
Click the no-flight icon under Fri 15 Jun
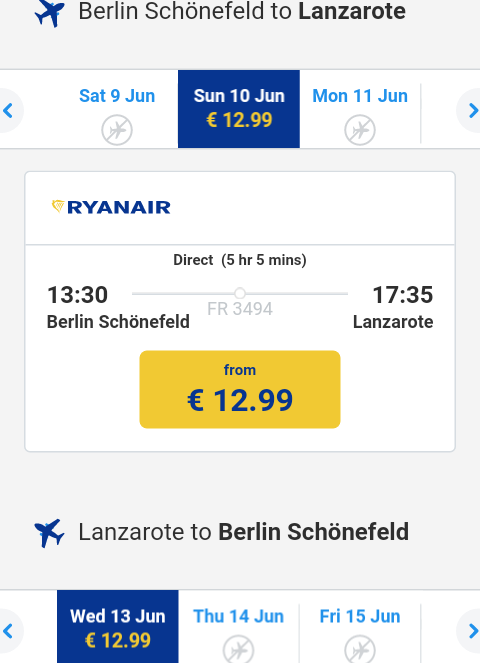359,649
